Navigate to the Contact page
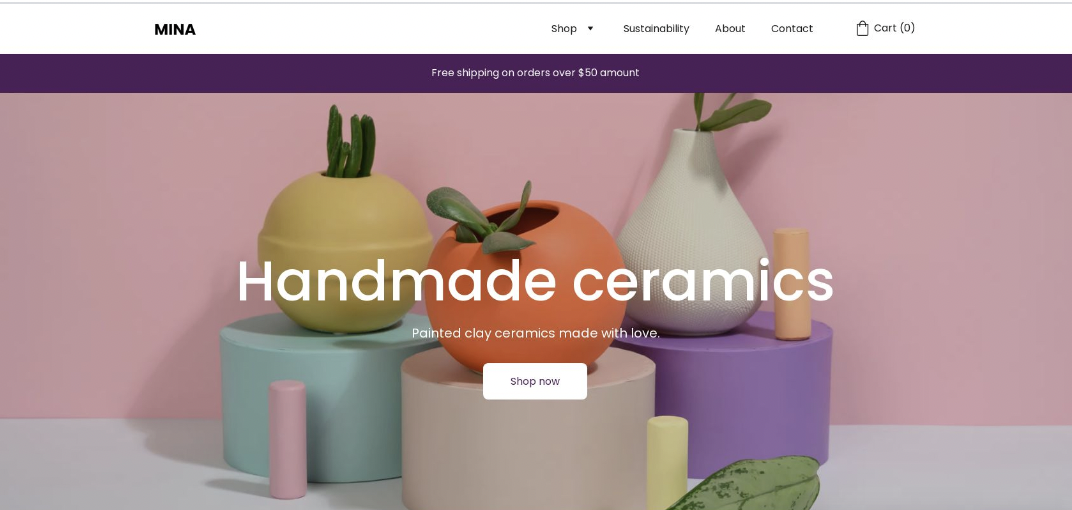This screenshot has width=1072, height=510. [x=792, y=29]
